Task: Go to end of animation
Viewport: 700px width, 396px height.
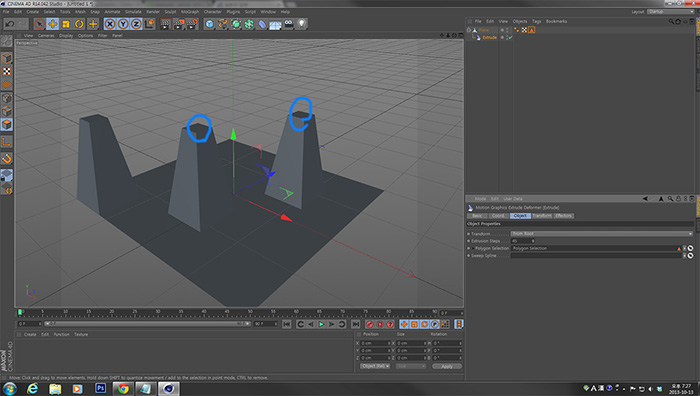Action: click(x=355, y=324)
